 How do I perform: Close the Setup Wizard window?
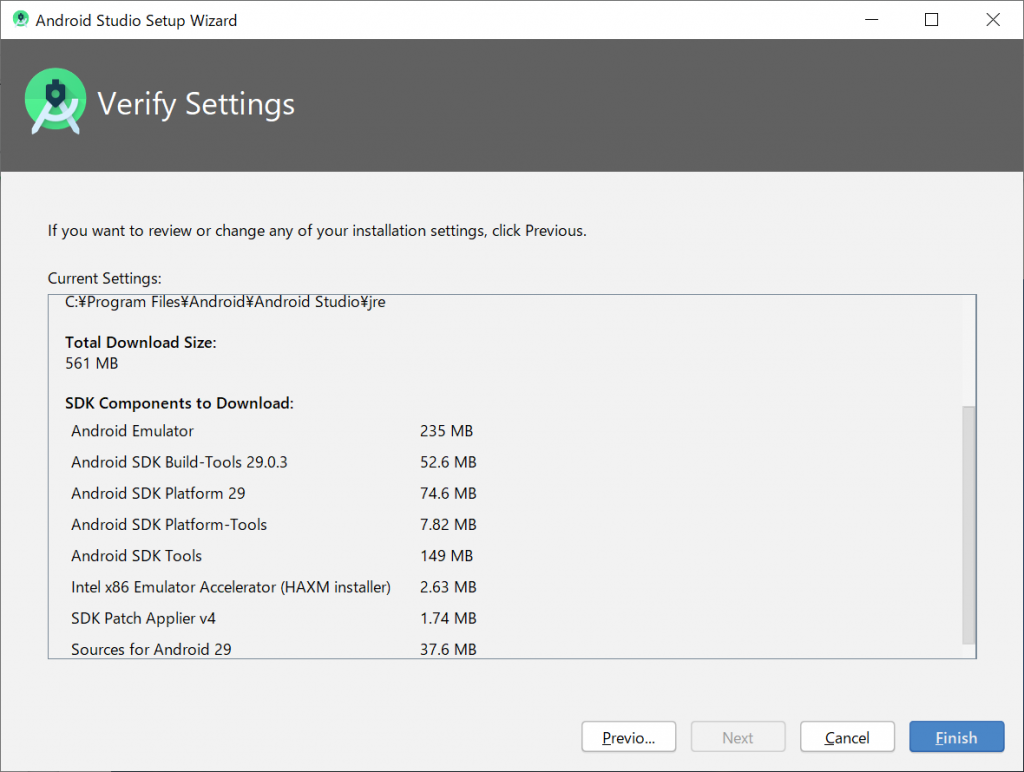[992, 19]
